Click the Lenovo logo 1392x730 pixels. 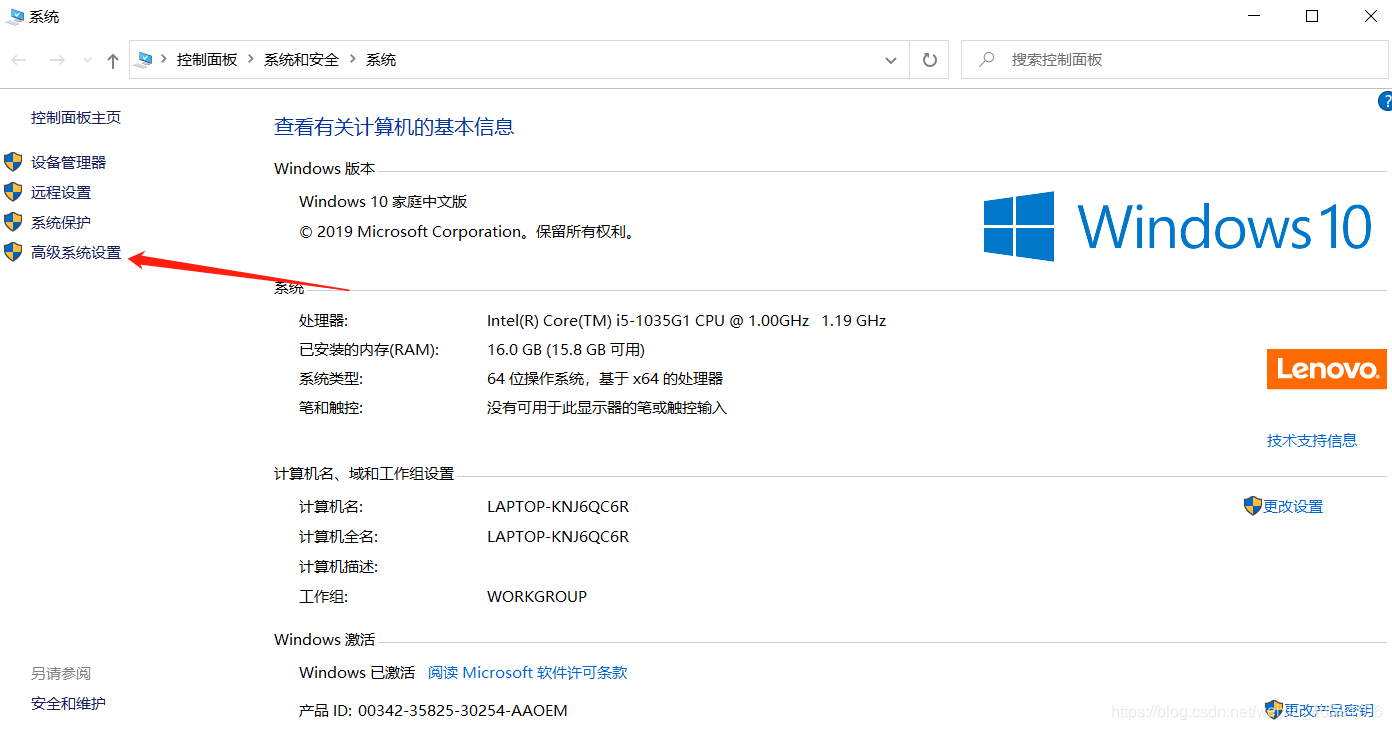click(1327, 369)
